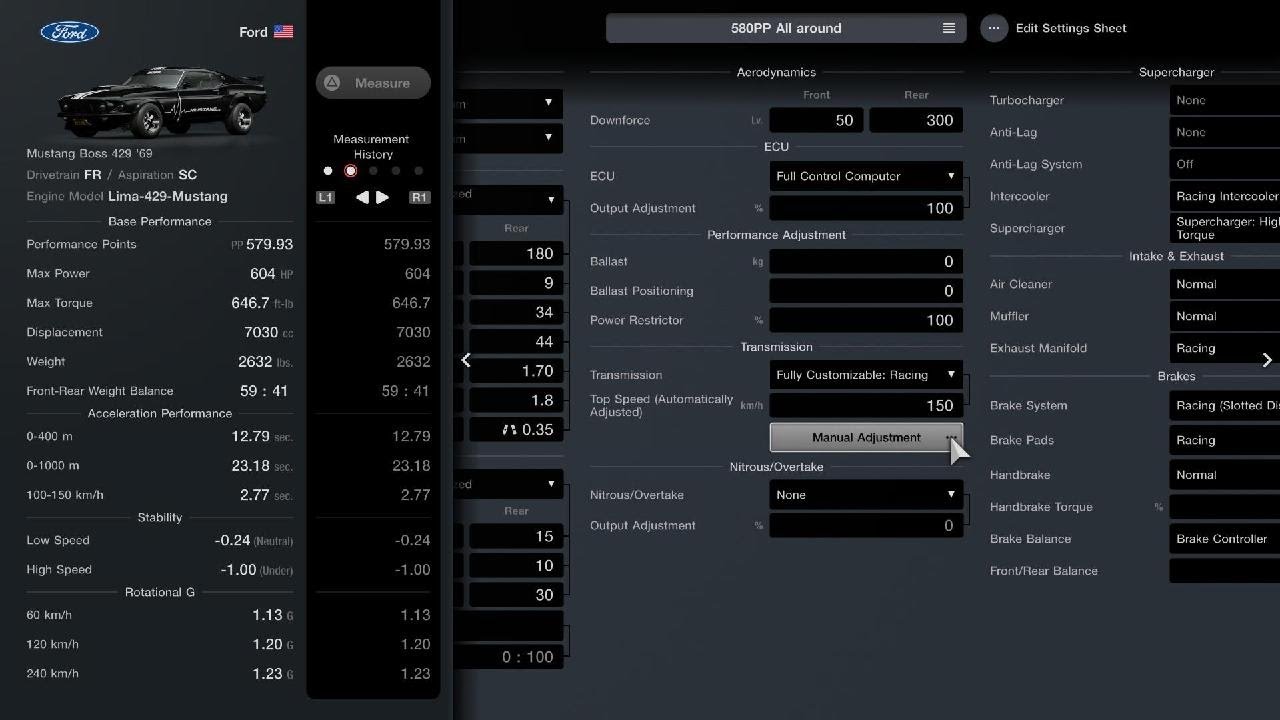Select the highlighted red Measurement History dot

click(350, 171)
